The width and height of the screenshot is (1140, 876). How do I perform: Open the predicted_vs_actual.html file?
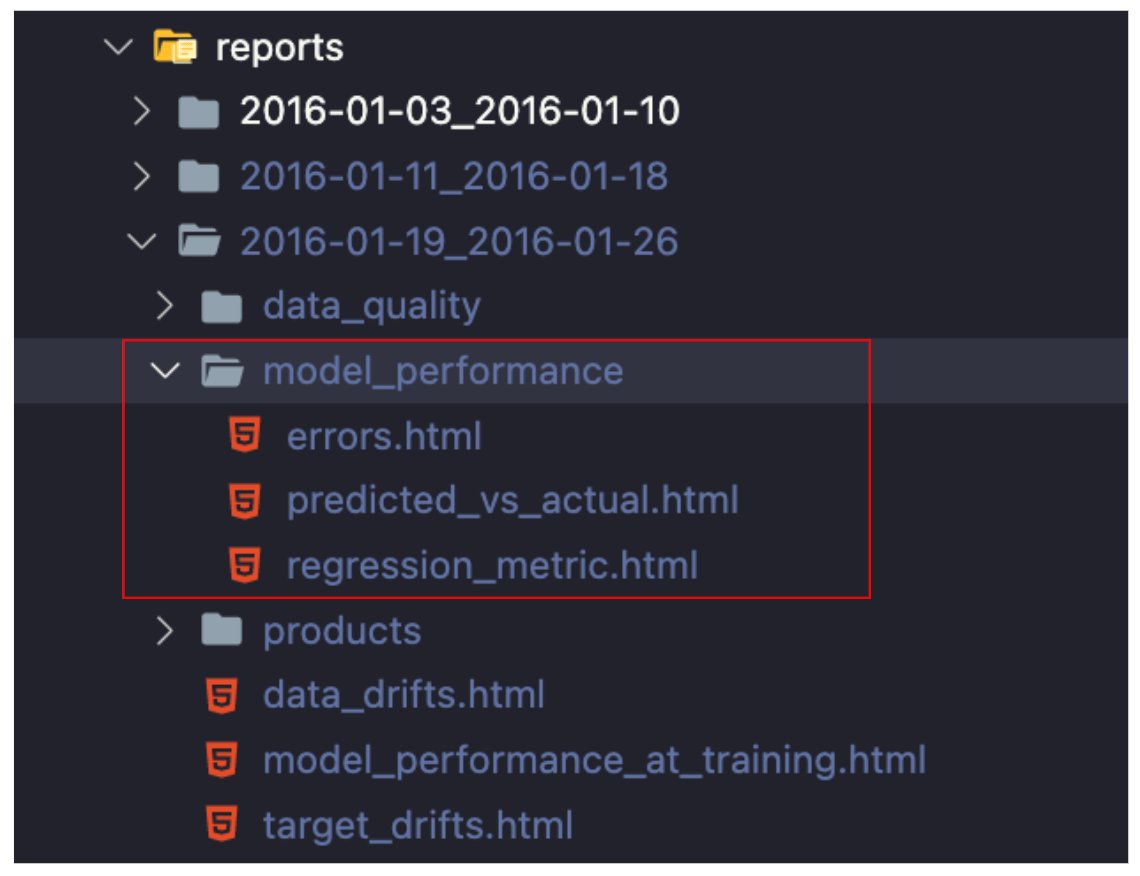(x=513, y=501)
